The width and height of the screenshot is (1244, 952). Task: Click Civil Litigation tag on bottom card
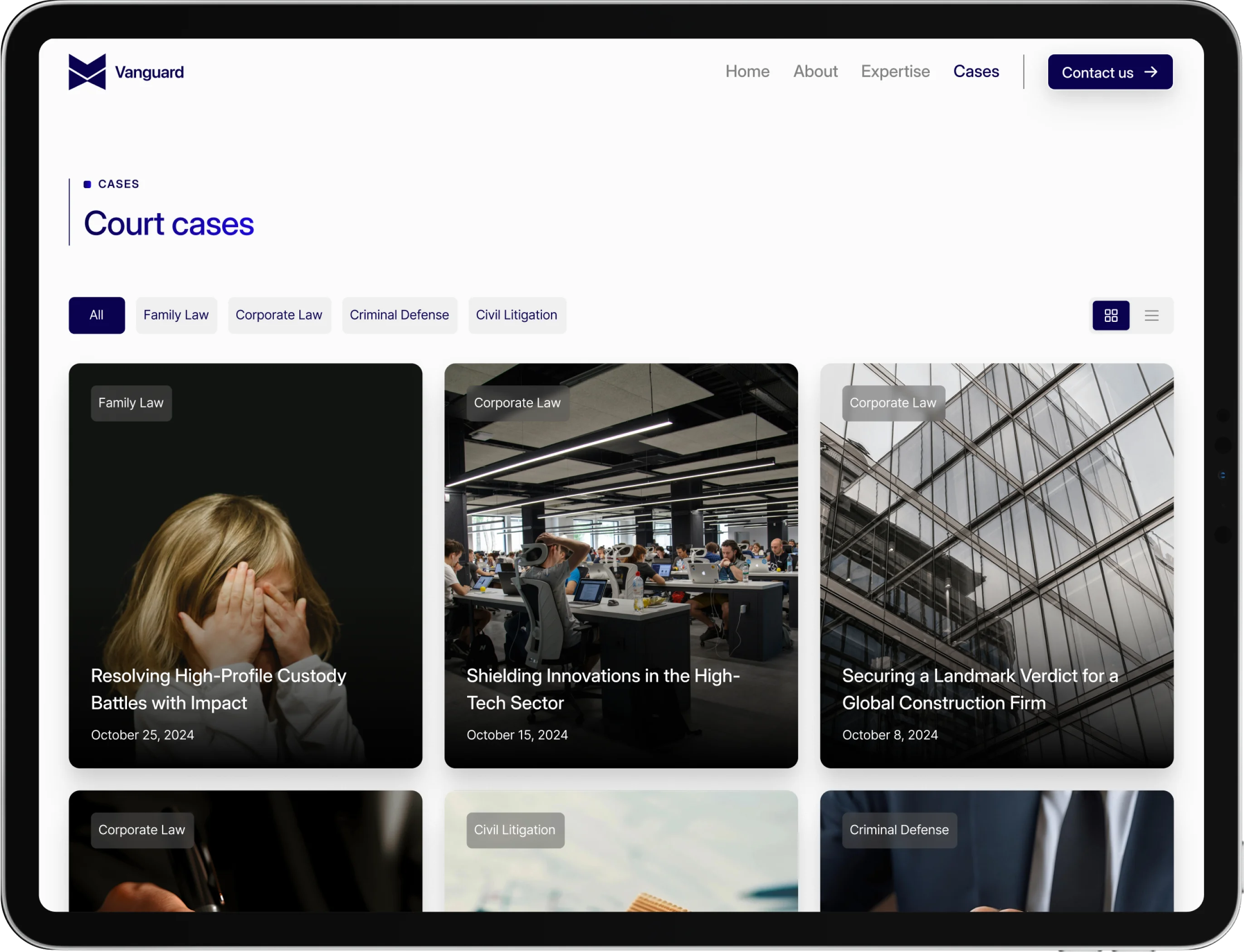pos(515,830)
